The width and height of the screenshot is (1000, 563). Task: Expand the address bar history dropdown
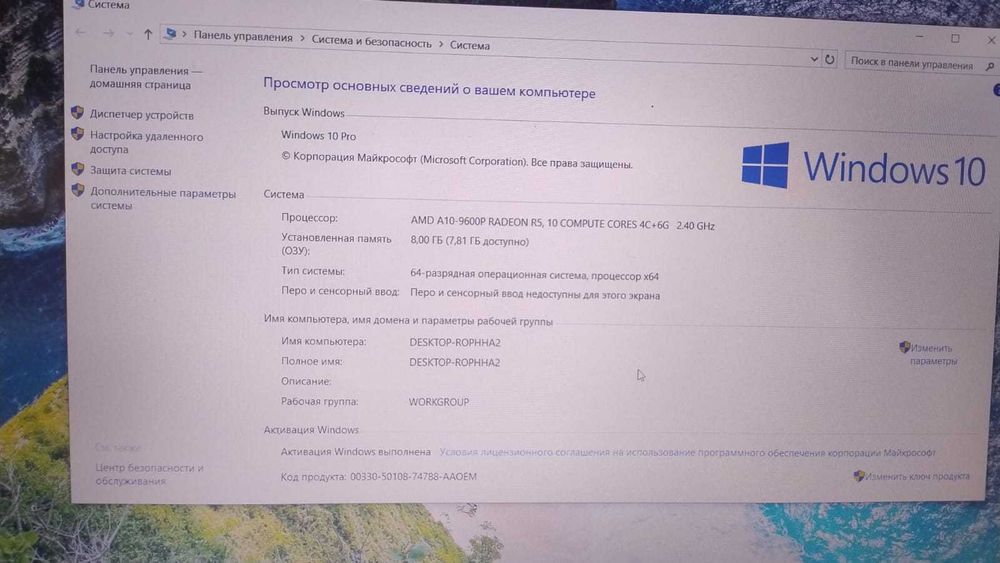(x=814, y=59)
